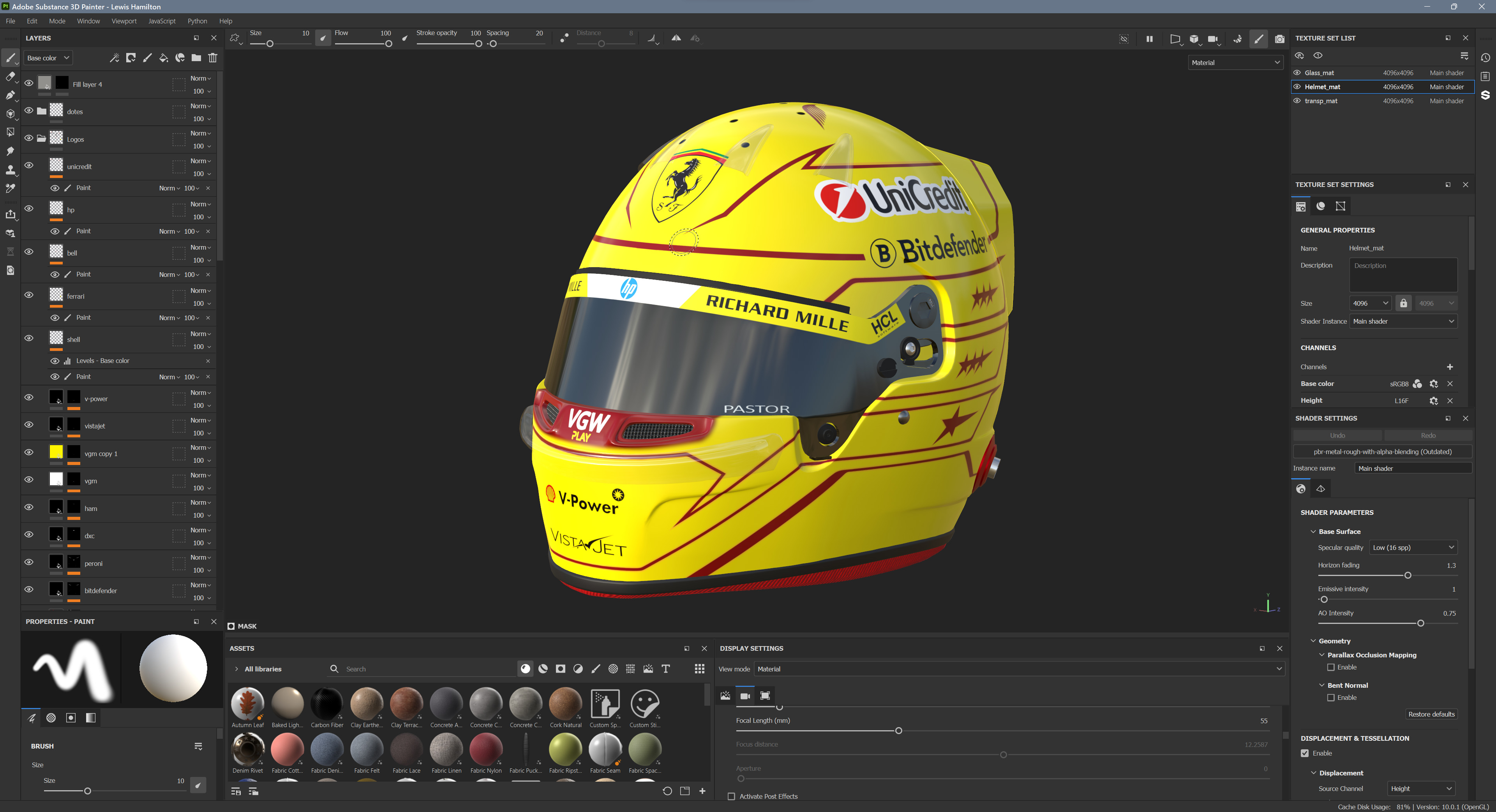Open the Mode menu
This screenshot has width=1496, height=812.
[x=57, y=21]
